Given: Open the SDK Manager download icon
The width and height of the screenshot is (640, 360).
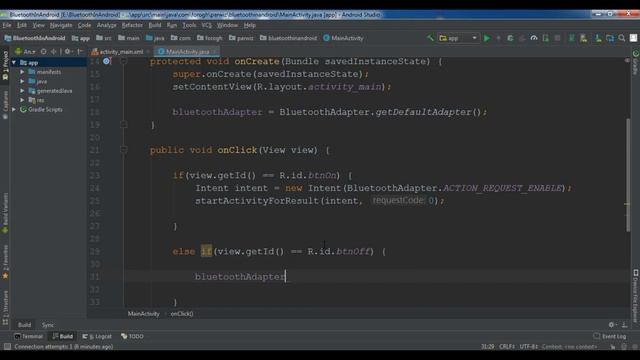Looking at the screenshot, I should tap(598, 38).
